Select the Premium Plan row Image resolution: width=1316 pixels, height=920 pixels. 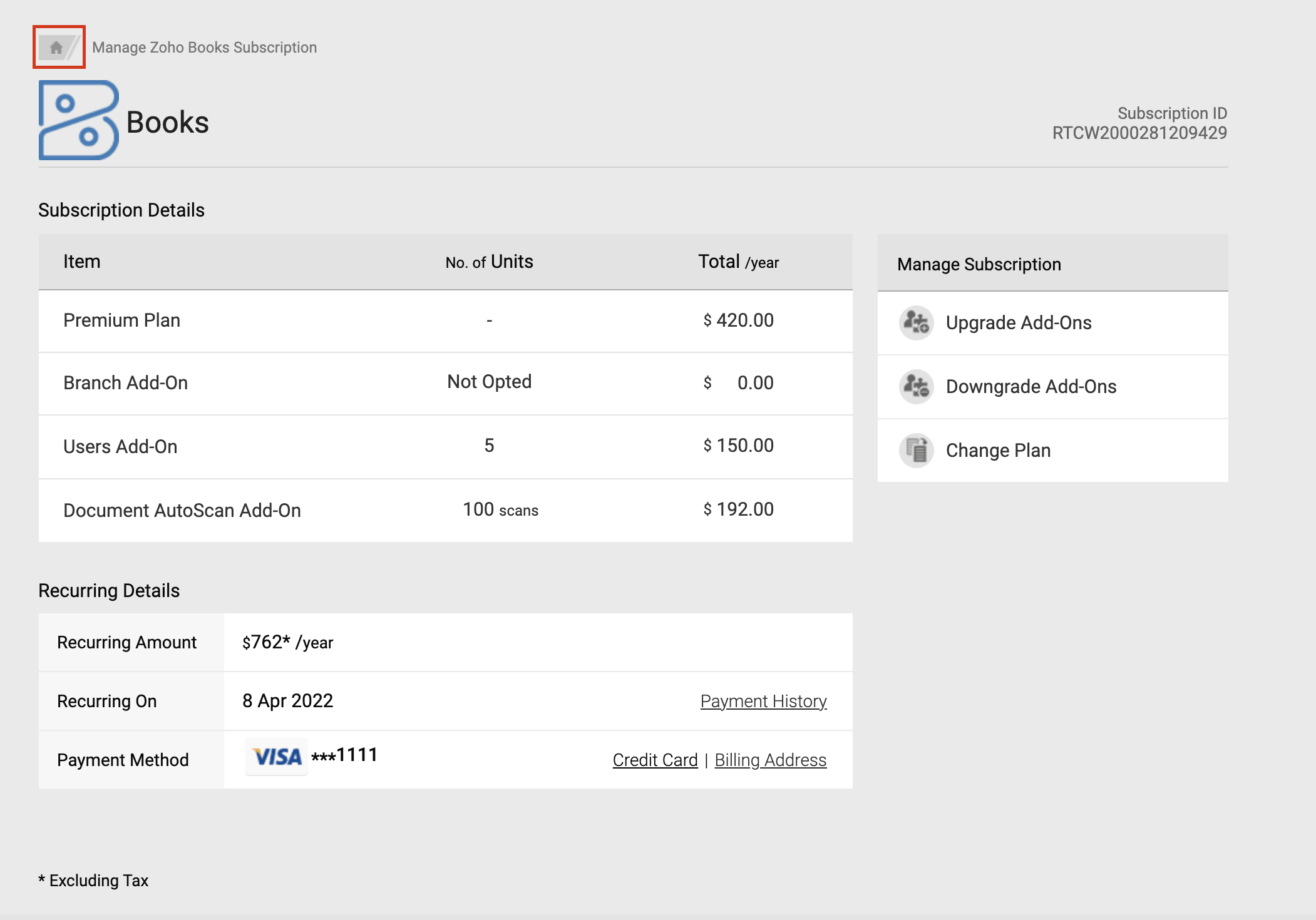coord(121,320)
